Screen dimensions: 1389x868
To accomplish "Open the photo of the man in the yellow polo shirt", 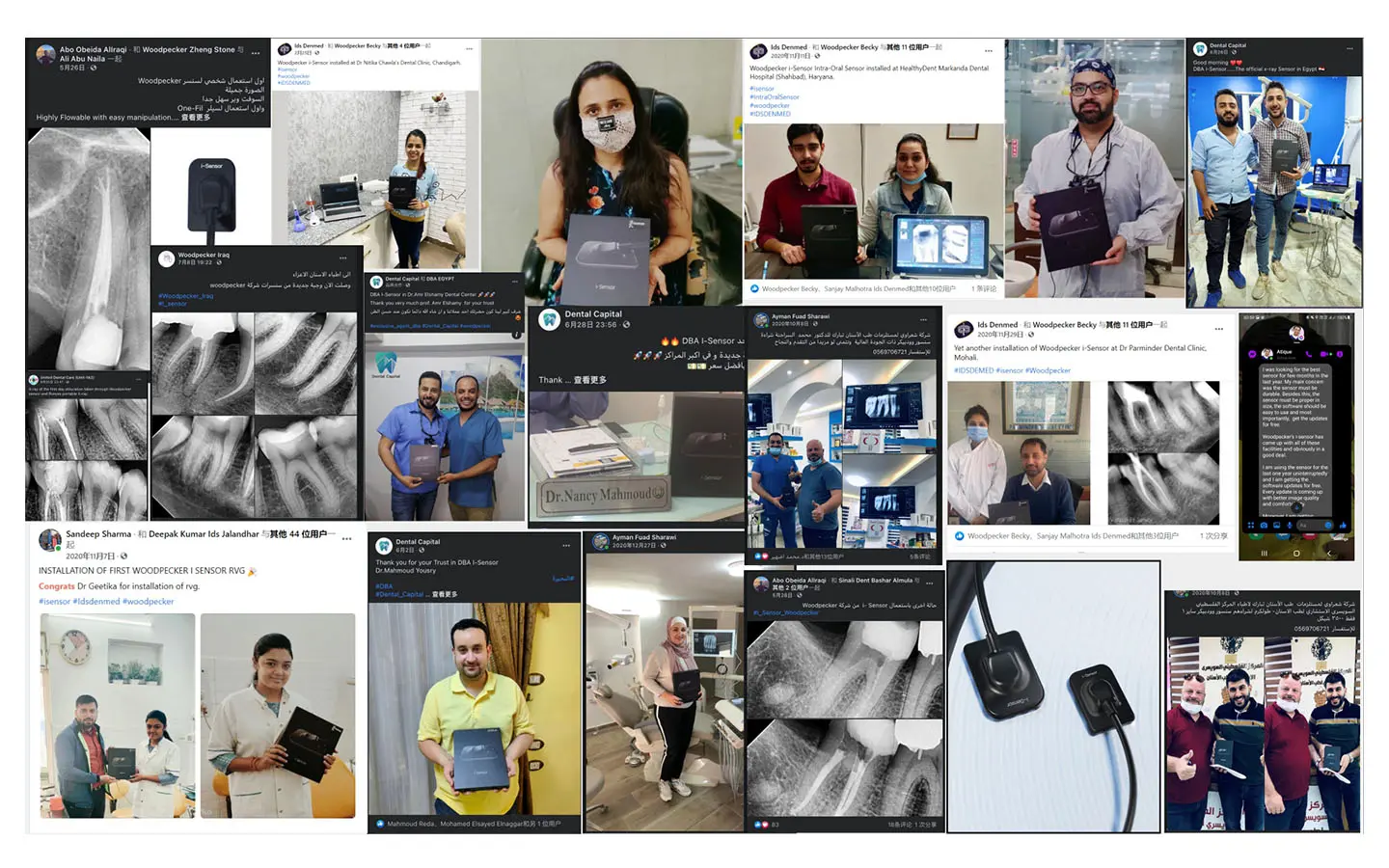I will pyautogui.click(x=475, y=711).
